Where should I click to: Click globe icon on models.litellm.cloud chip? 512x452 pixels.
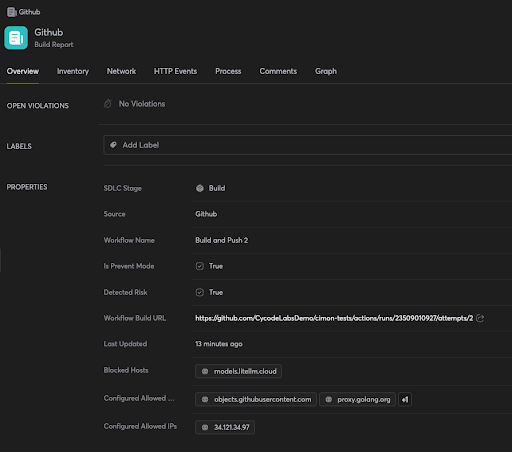pyautogui.click(x=205, y=371)
